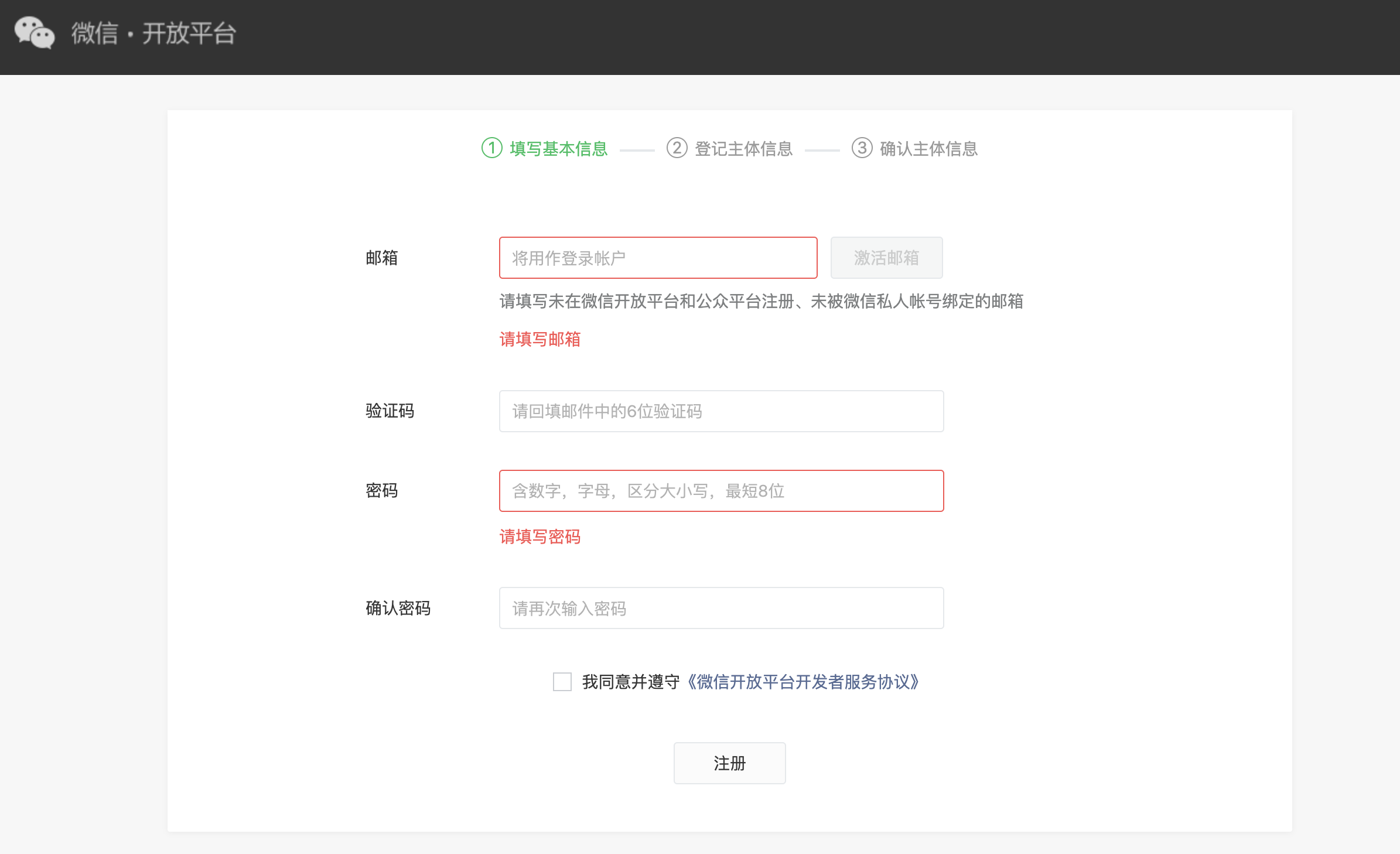The height and width of the screenshot is (854, 1400).
Task: Click the red 请填写邮箱 error message
Action: [540, 339]
